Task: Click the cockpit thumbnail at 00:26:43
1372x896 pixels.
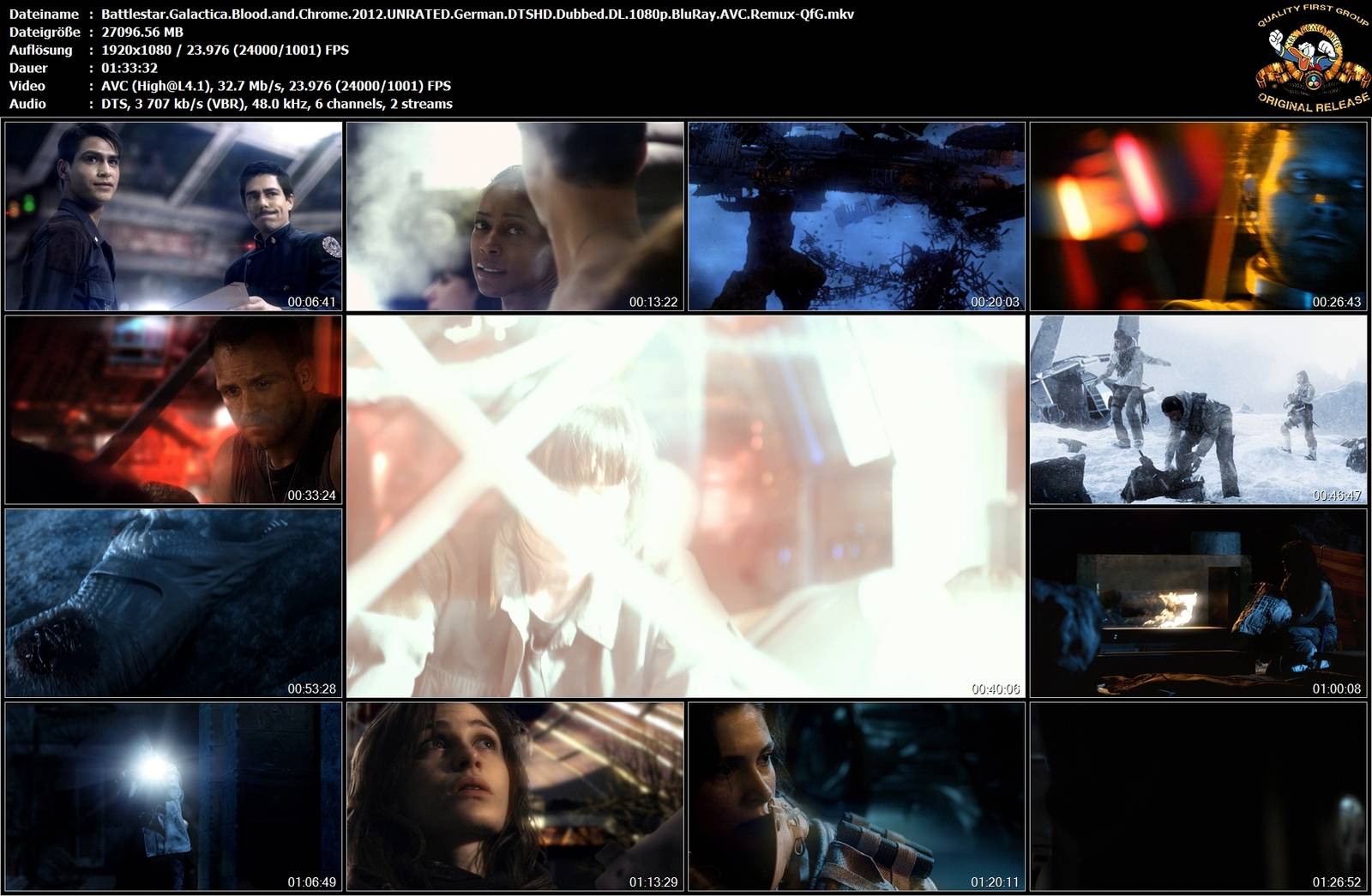Action: (1198, 216)
